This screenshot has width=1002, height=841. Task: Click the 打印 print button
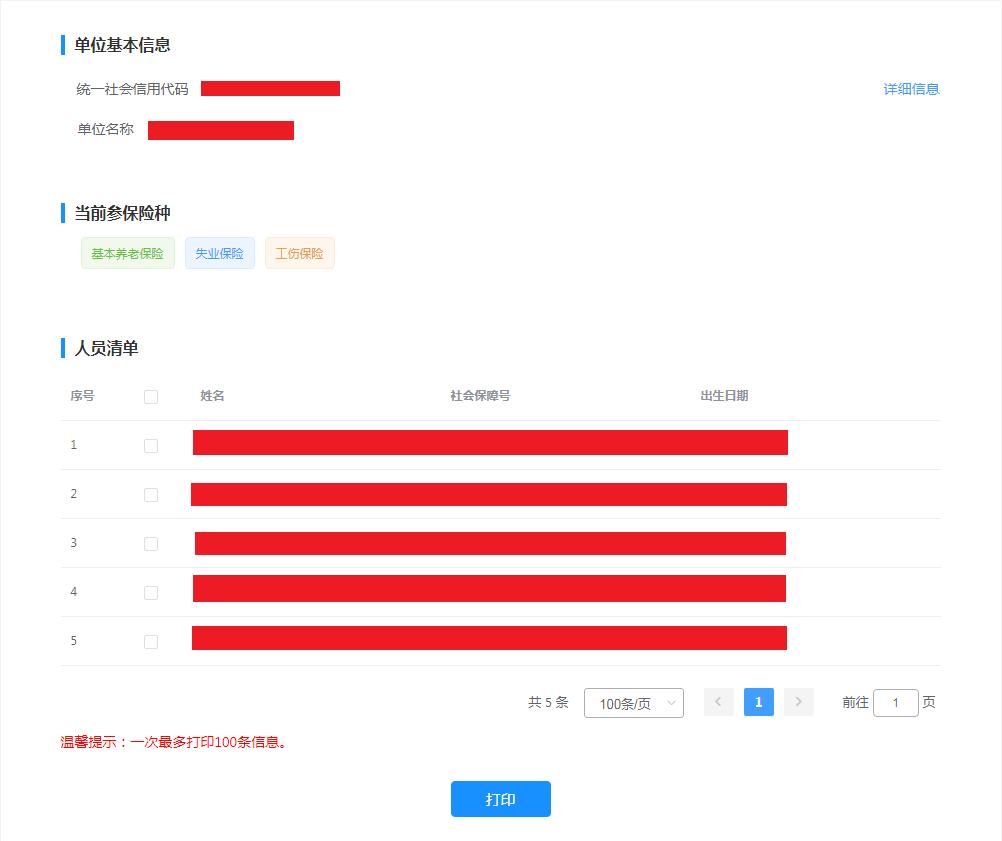click(500, 799)
